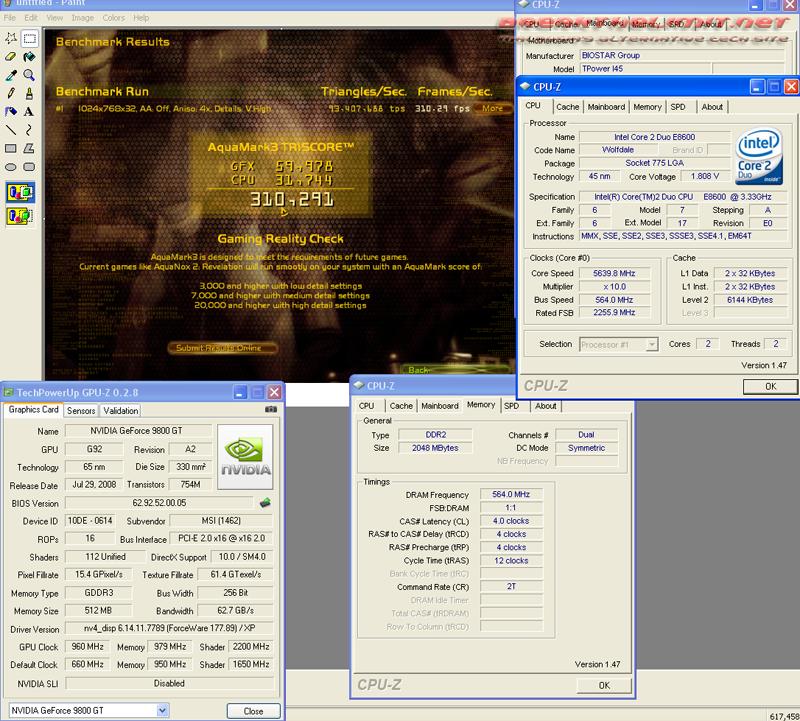Screen dimensions: 800x721
Task: Select the Graphics Card tab in GPU-Z
Action: (x=34, y=410)
